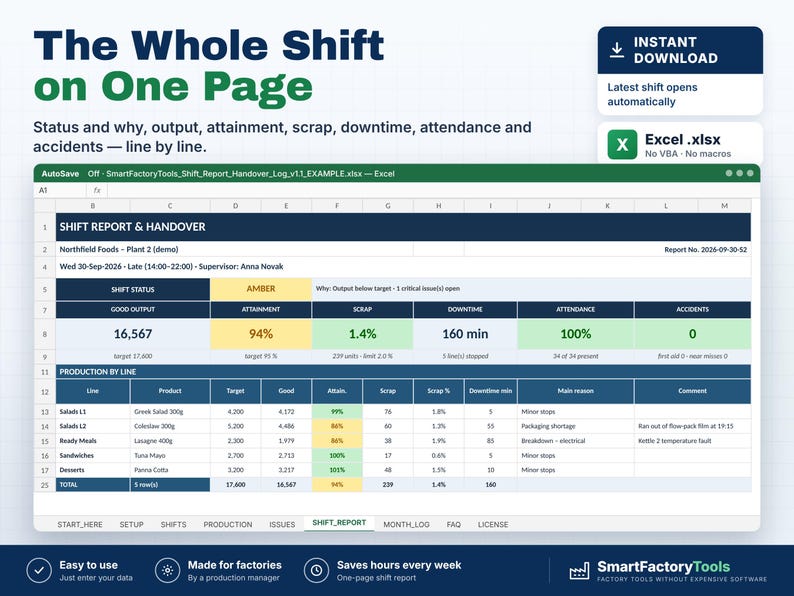Click the 100% attendance KPI value
The image size is (794, 596).
[x=576, y=334]
